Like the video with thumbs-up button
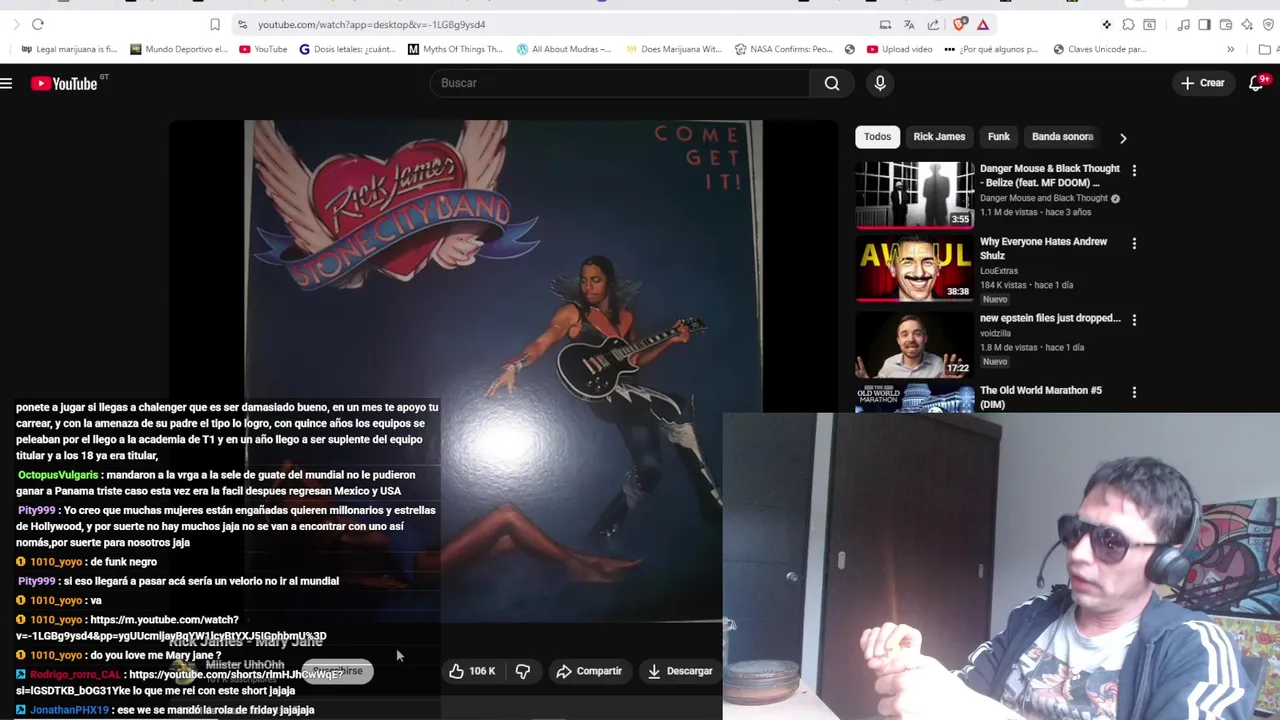Viewport: 1280px width, 720px height. pos(472,671)
